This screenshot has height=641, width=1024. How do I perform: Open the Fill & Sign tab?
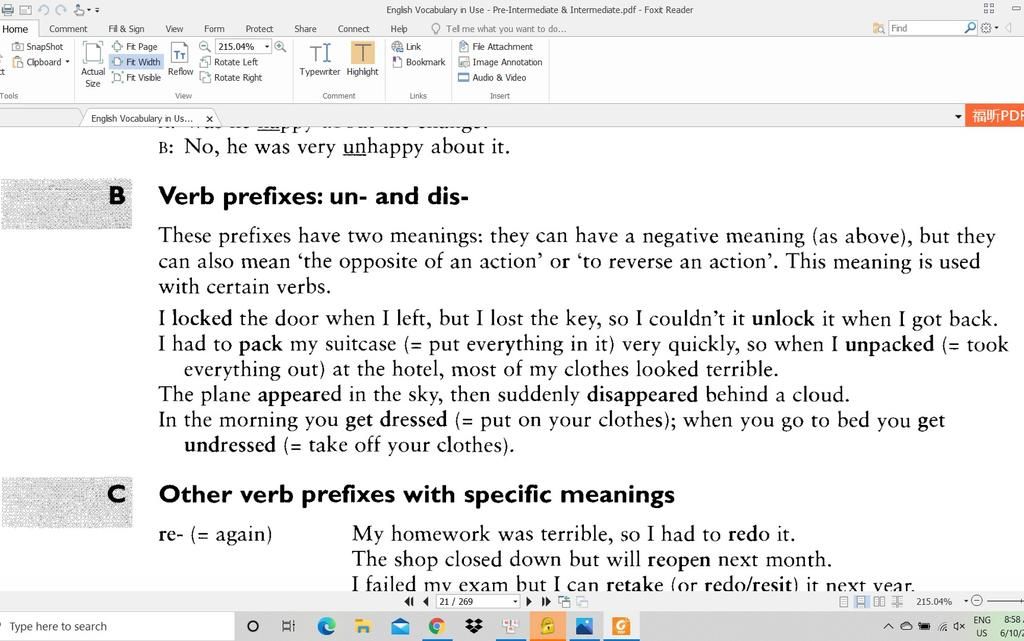(x=126, y=29)
